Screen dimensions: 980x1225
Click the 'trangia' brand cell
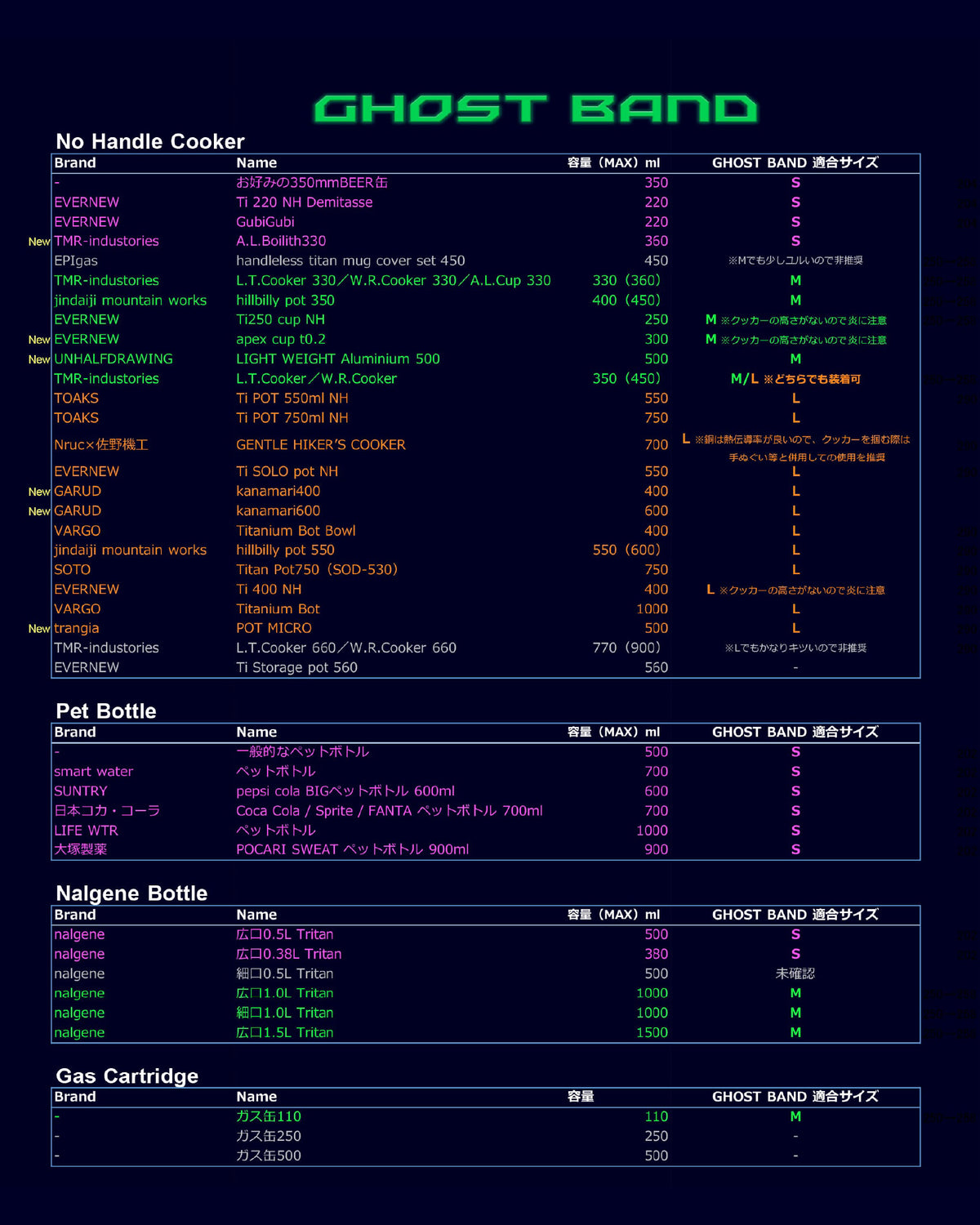coord(77,629)
